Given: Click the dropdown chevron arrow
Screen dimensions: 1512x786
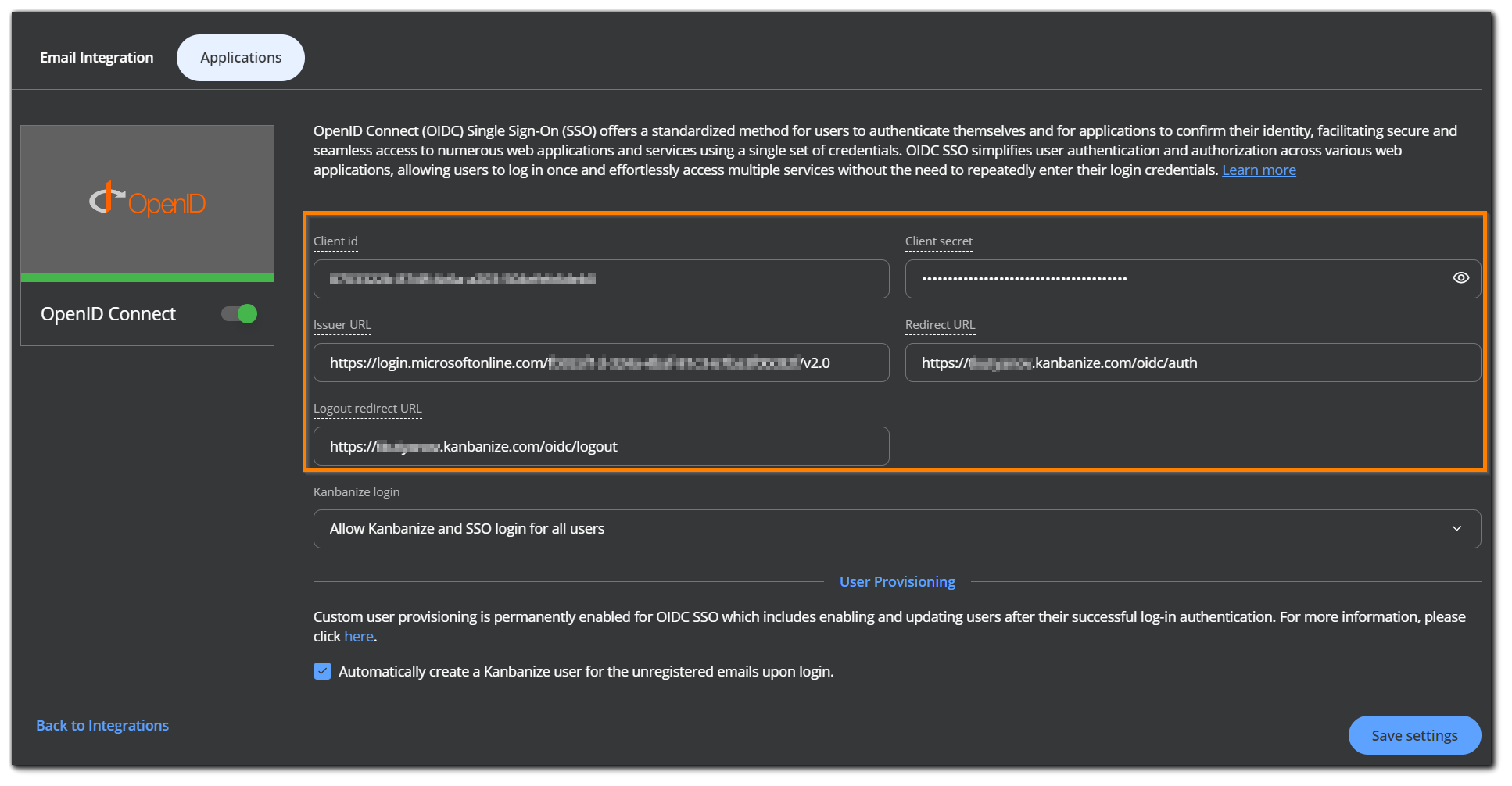Looking at the screenshot, I should point(1456,529).
